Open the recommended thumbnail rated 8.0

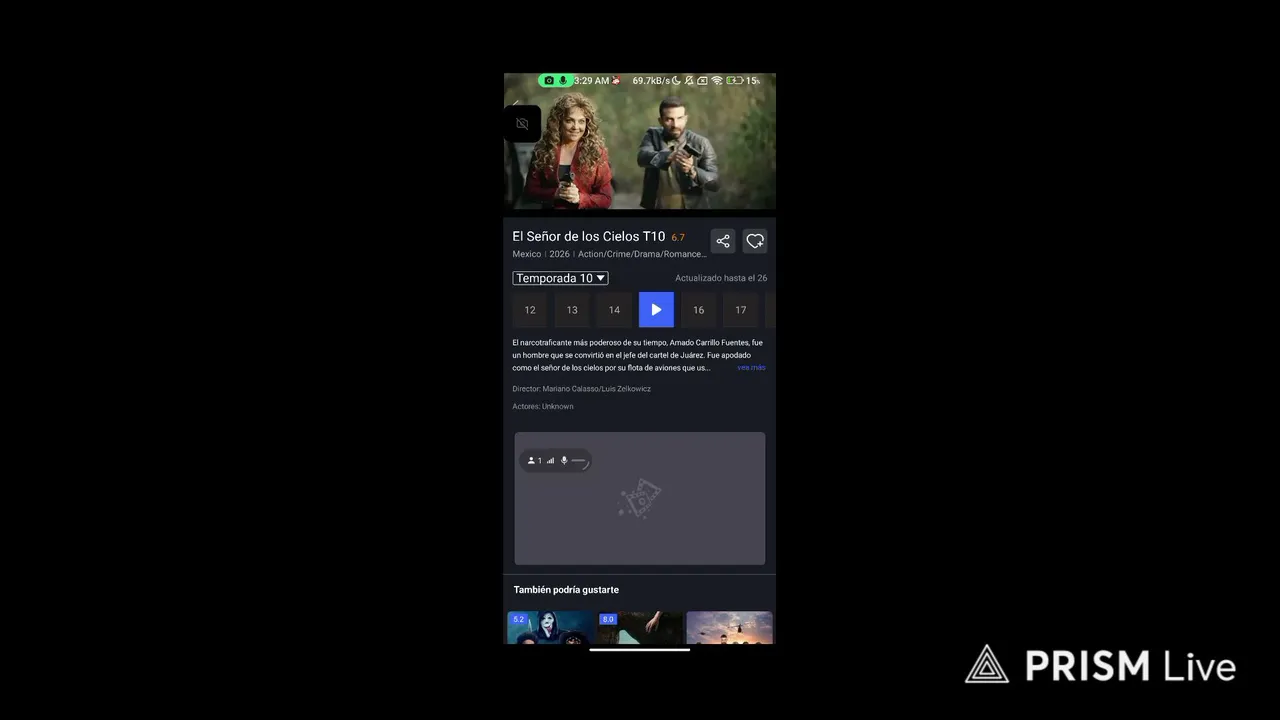click(640, 628)
